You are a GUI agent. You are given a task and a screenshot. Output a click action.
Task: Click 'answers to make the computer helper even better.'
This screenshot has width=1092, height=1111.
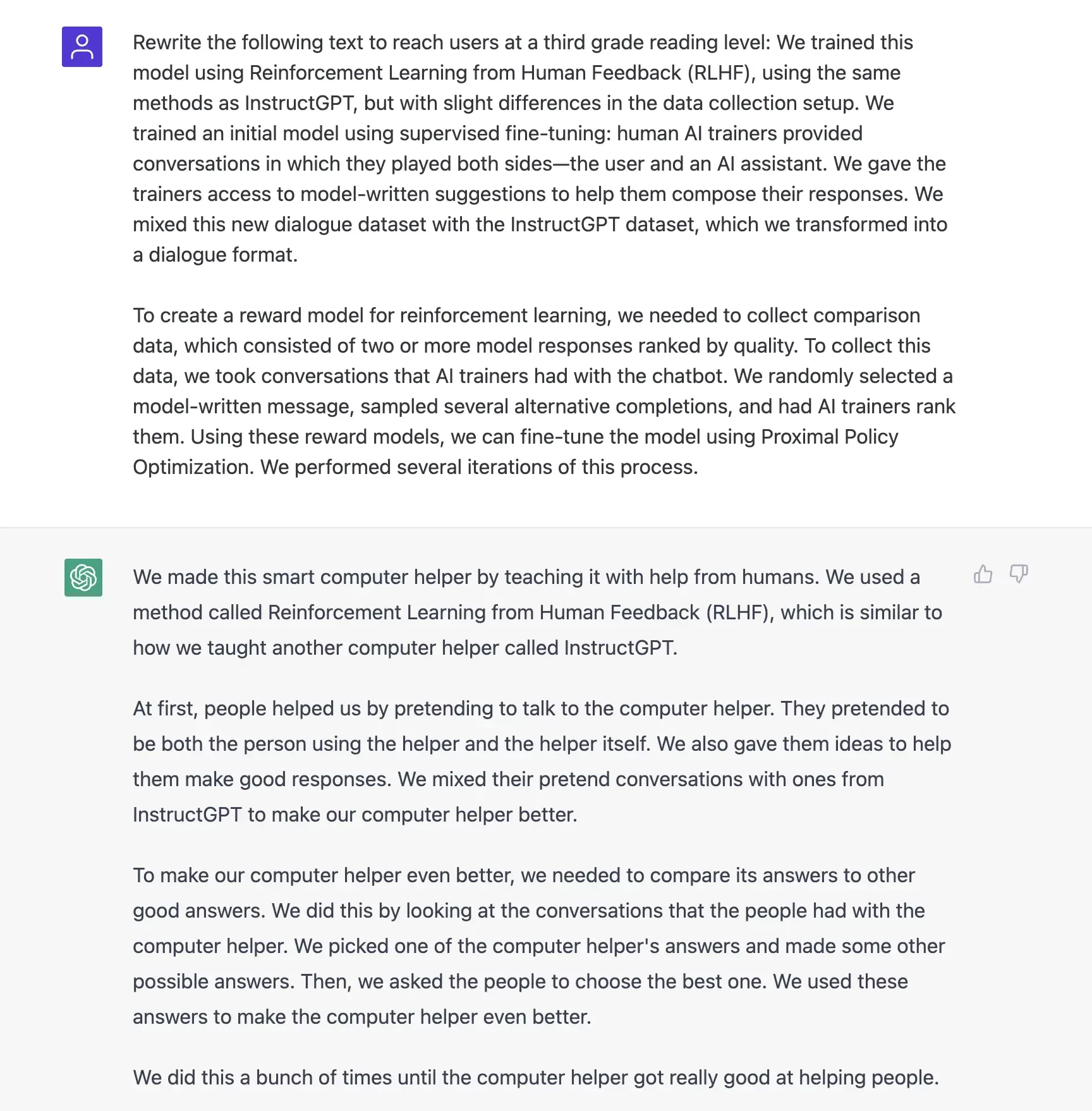362,1017
